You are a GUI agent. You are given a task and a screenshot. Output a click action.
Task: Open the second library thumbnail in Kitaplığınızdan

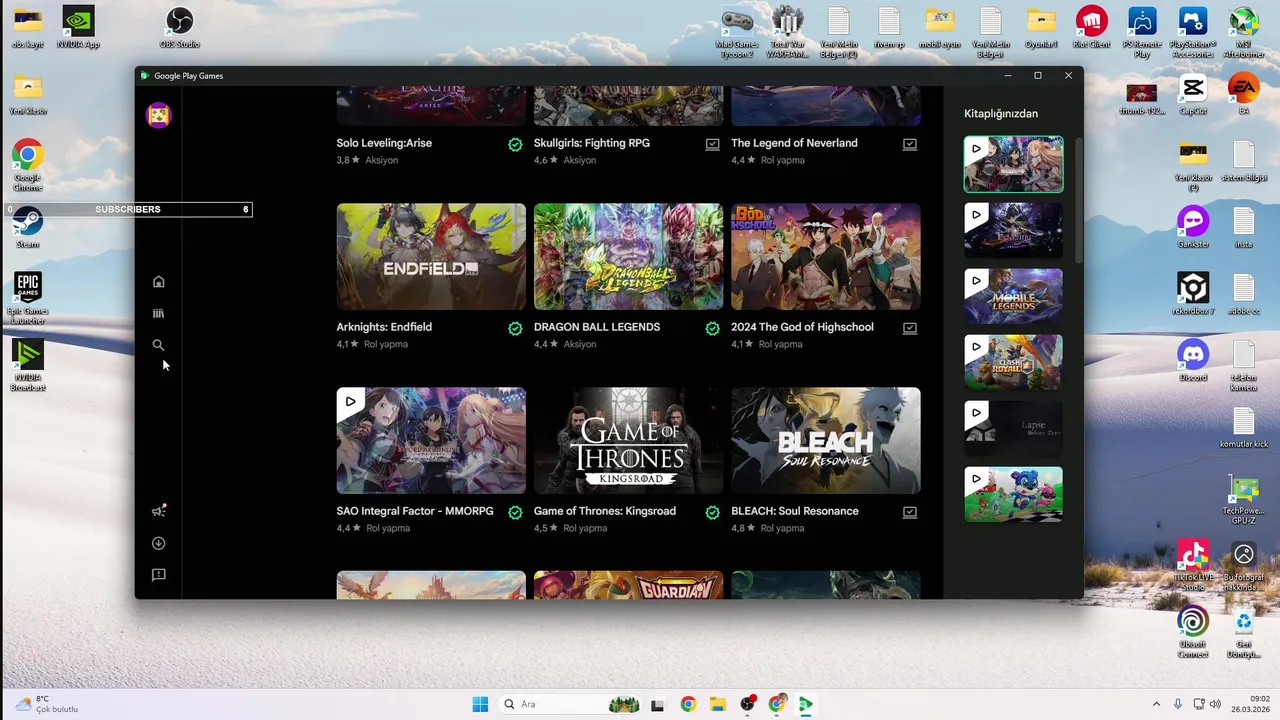click(1013, 230)
